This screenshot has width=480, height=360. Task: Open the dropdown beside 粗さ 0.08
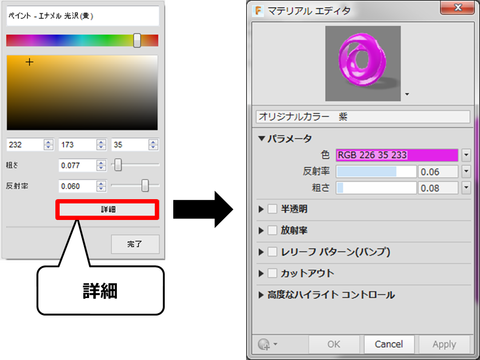point(466,188)
